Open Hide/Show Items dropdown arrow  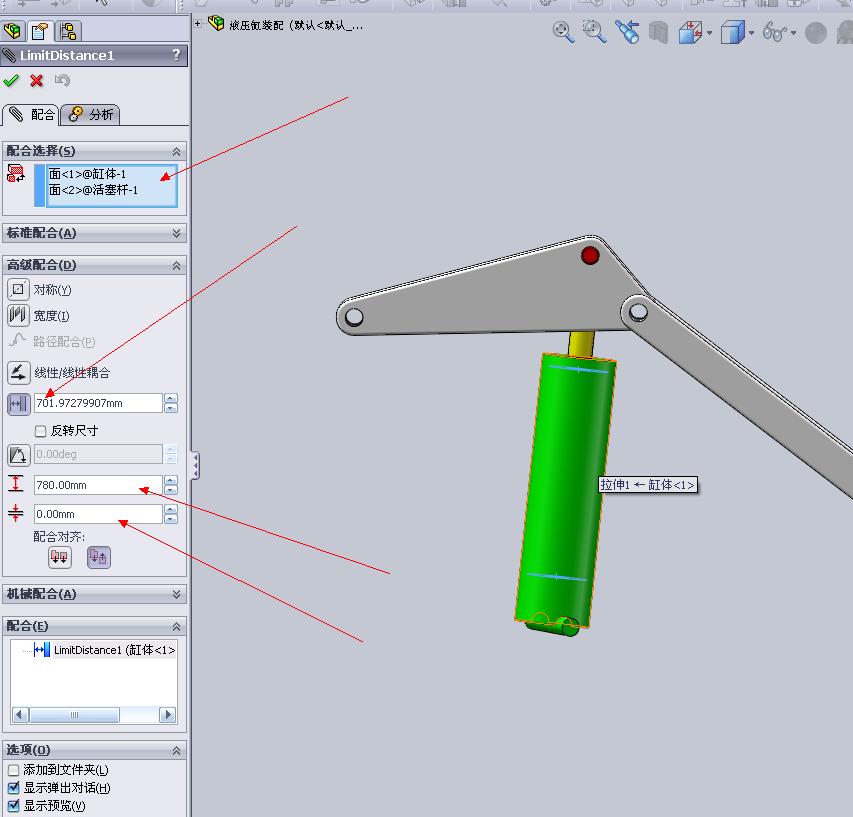pyautogui.click(x=793, y=33)
